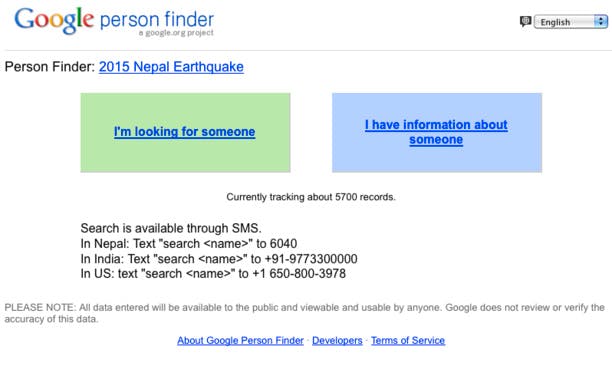Click the 'person finder' wordmark

click(157, 20)
